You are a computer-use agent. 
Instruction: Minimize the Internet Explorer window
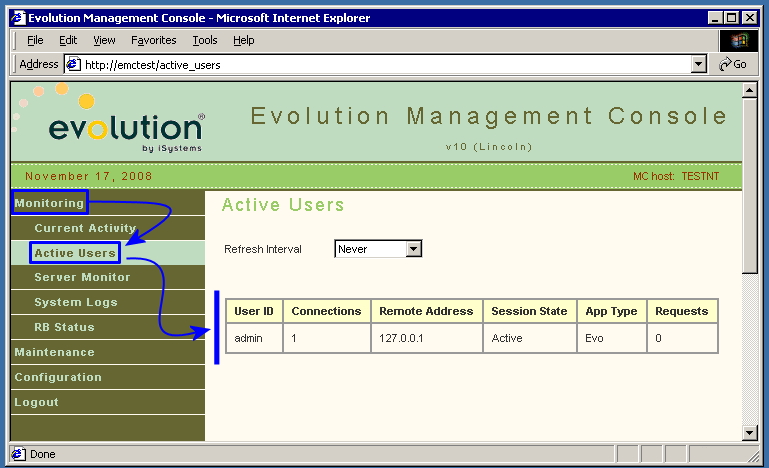(x=716, y=18)
